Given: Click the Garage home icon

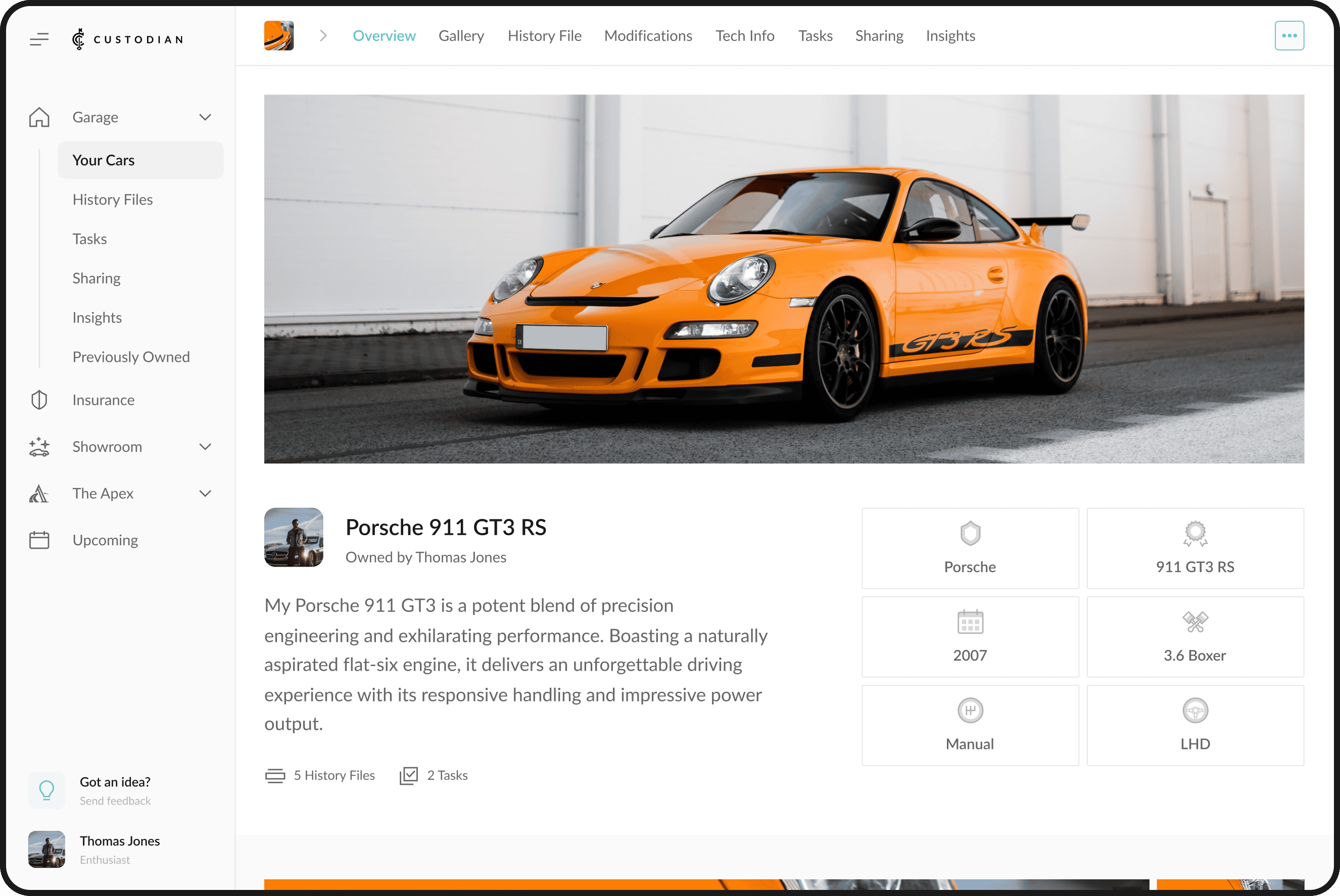Looking at the screenshot, I should point(39,117).
